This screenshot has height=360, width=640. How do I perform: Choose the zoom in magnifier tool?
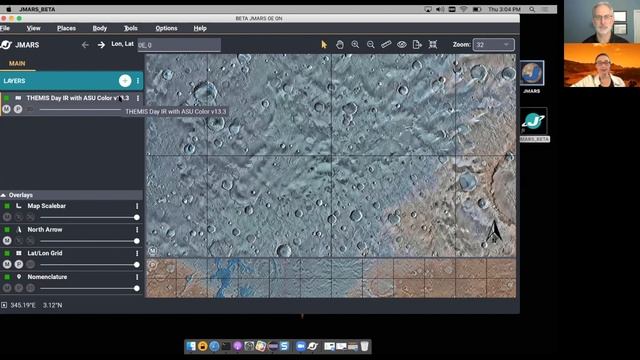(355, 44)
